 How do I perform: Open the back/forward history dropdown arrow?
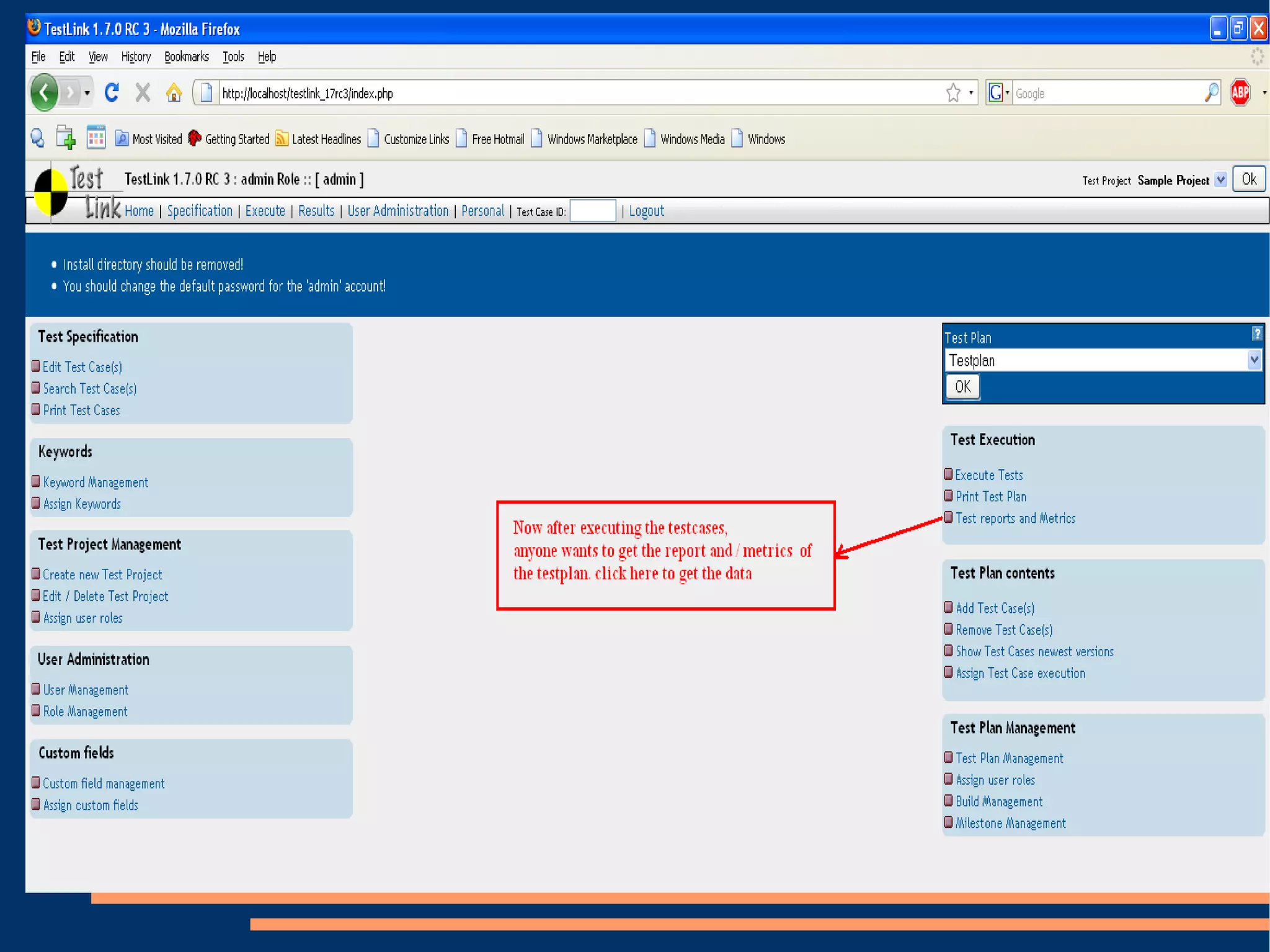click(x=87, y=93)
